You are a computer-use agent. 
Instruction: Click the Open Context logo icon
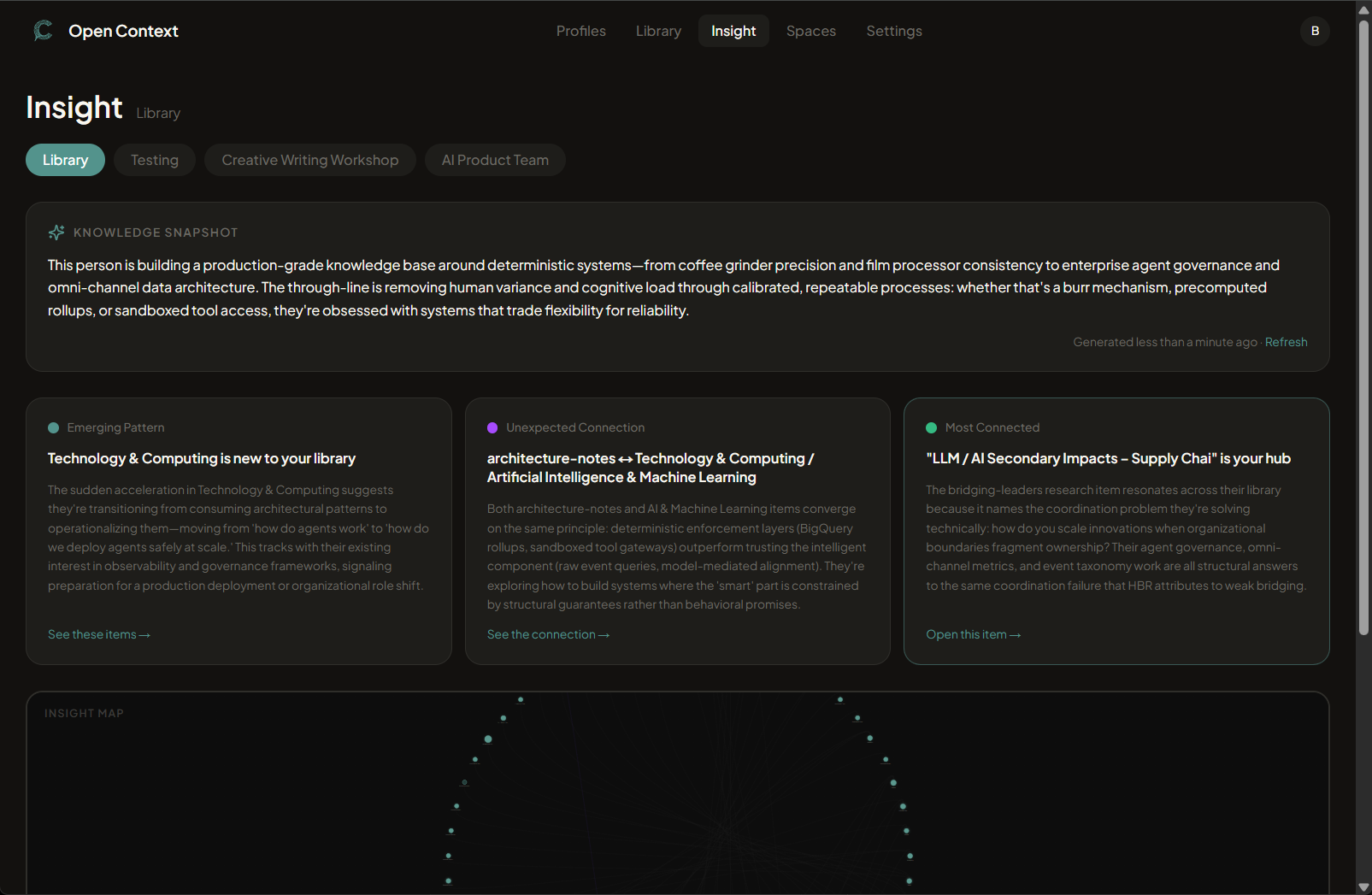coord(43,31)
